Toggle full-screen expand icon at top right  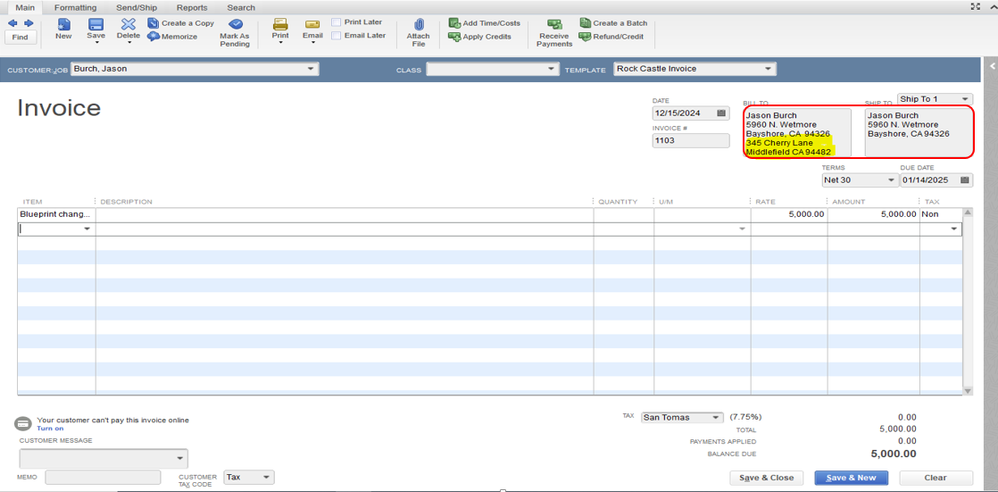pos(975,6)
